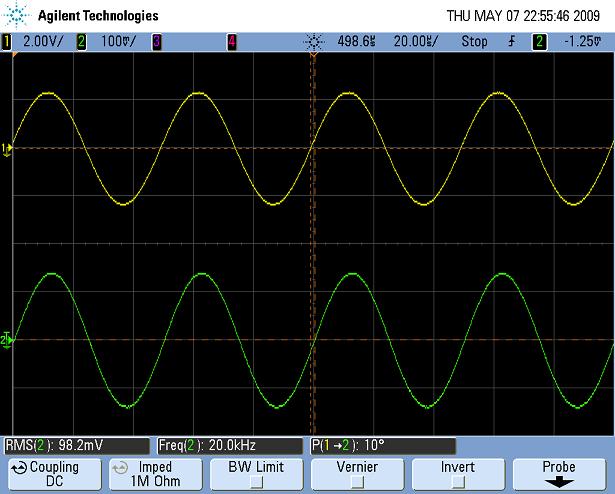The width and height of the screenshot is (615, 494).
Task: Click the date and time stamp
Action: (523, 16)
